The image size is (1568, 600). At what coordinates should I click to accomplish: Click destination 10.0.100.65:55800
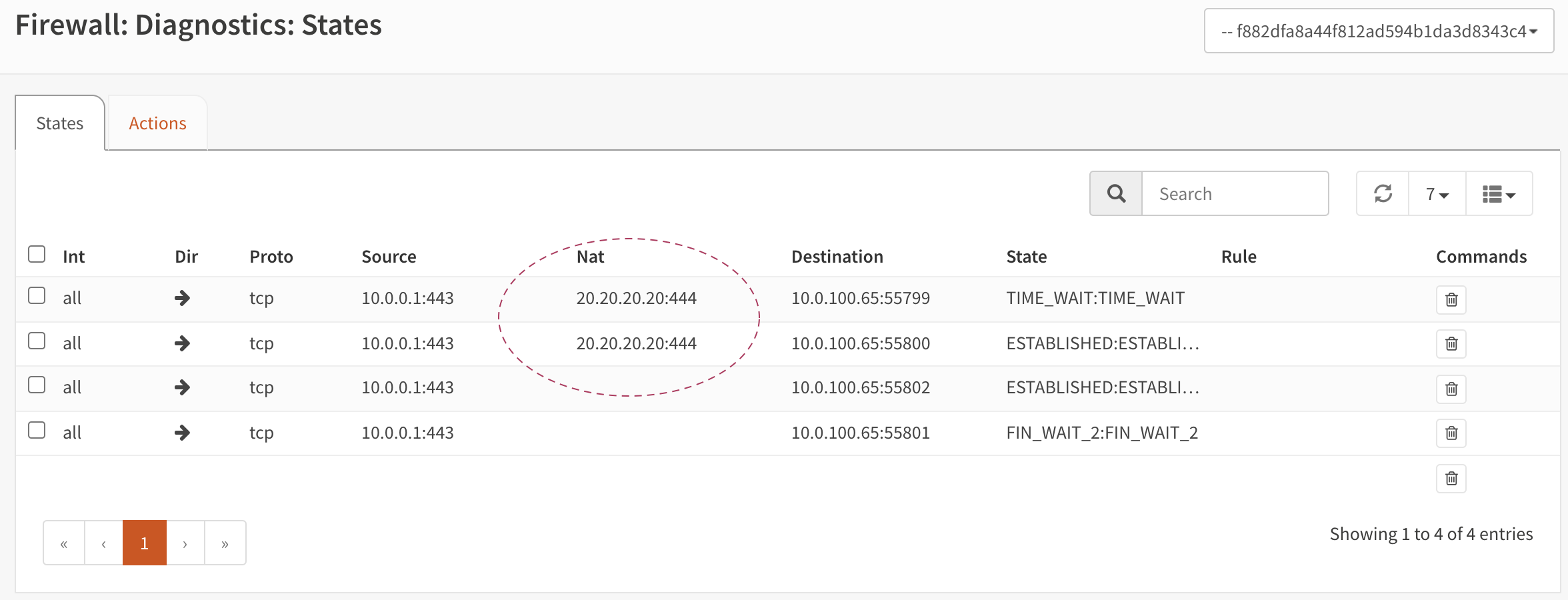[x=860, y=343]
